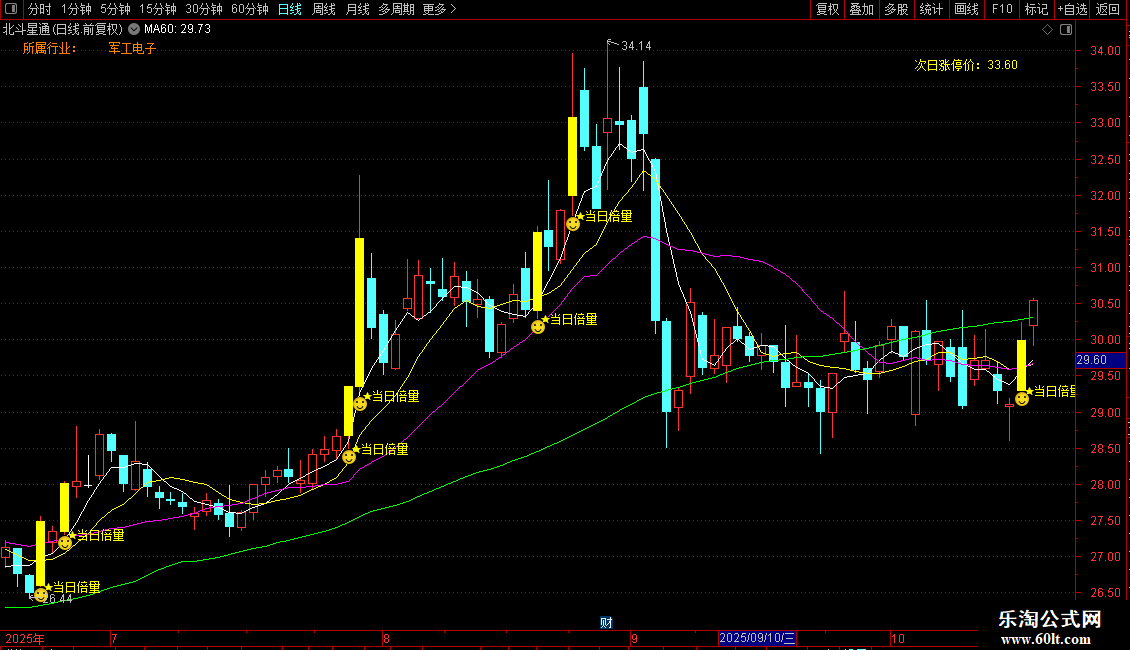Click the 34.00 price axis label
The height and width of the screenshot is (650, 1130).
(1105, 50)
